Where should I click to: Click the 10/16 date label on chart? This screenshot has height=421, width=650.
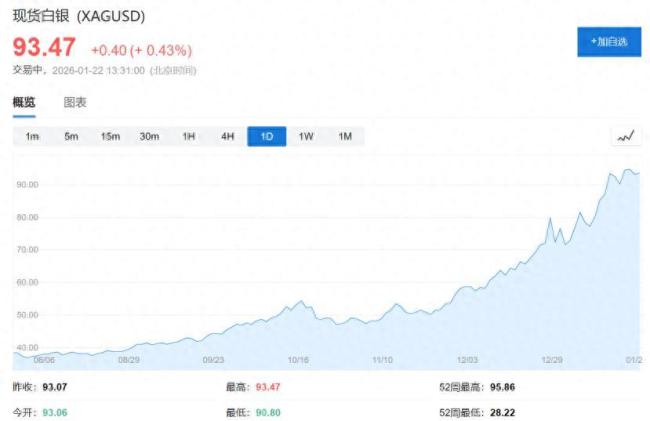coord(298,357)
